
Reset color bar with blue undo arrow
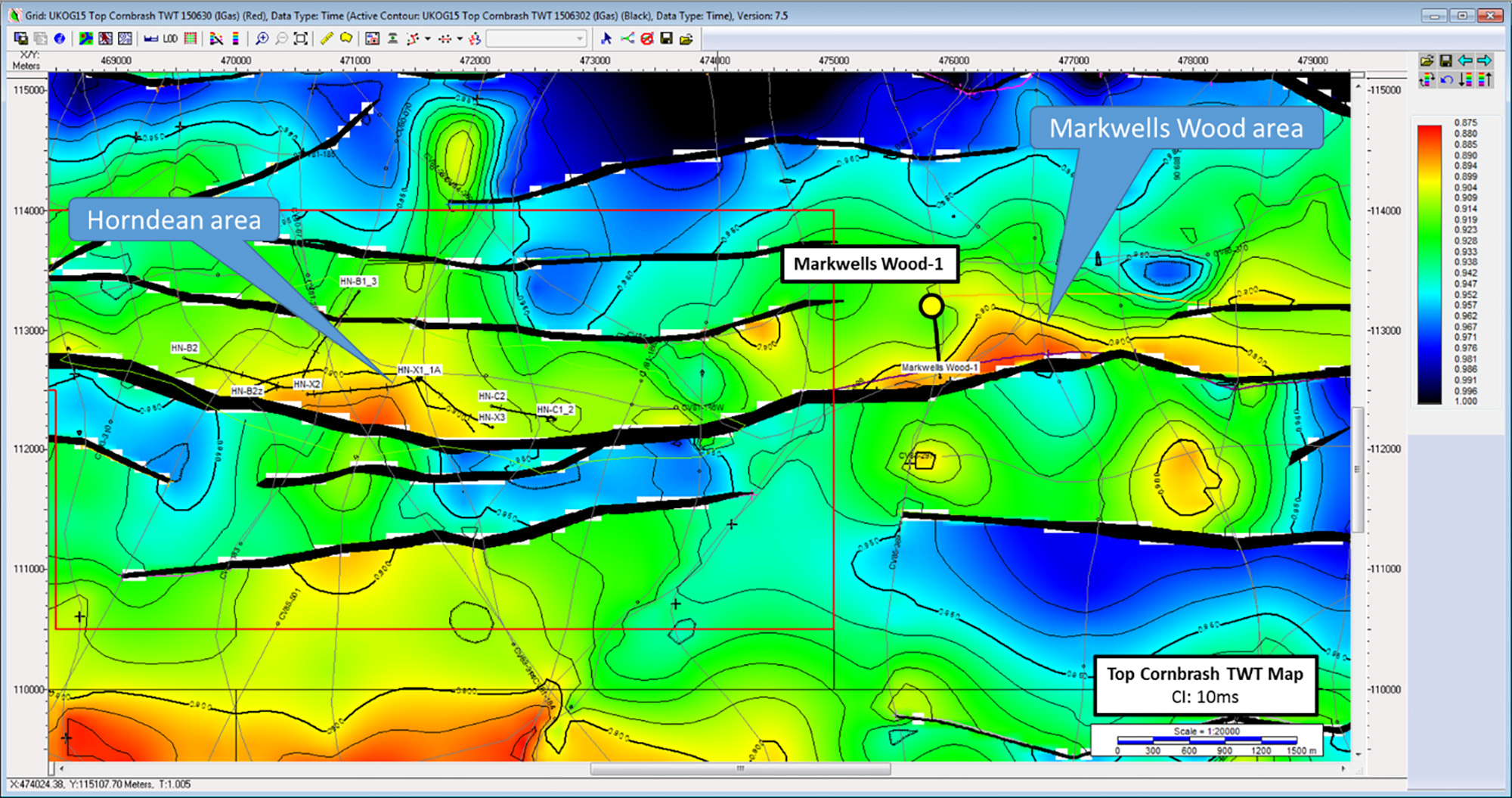coord(1446,79)
